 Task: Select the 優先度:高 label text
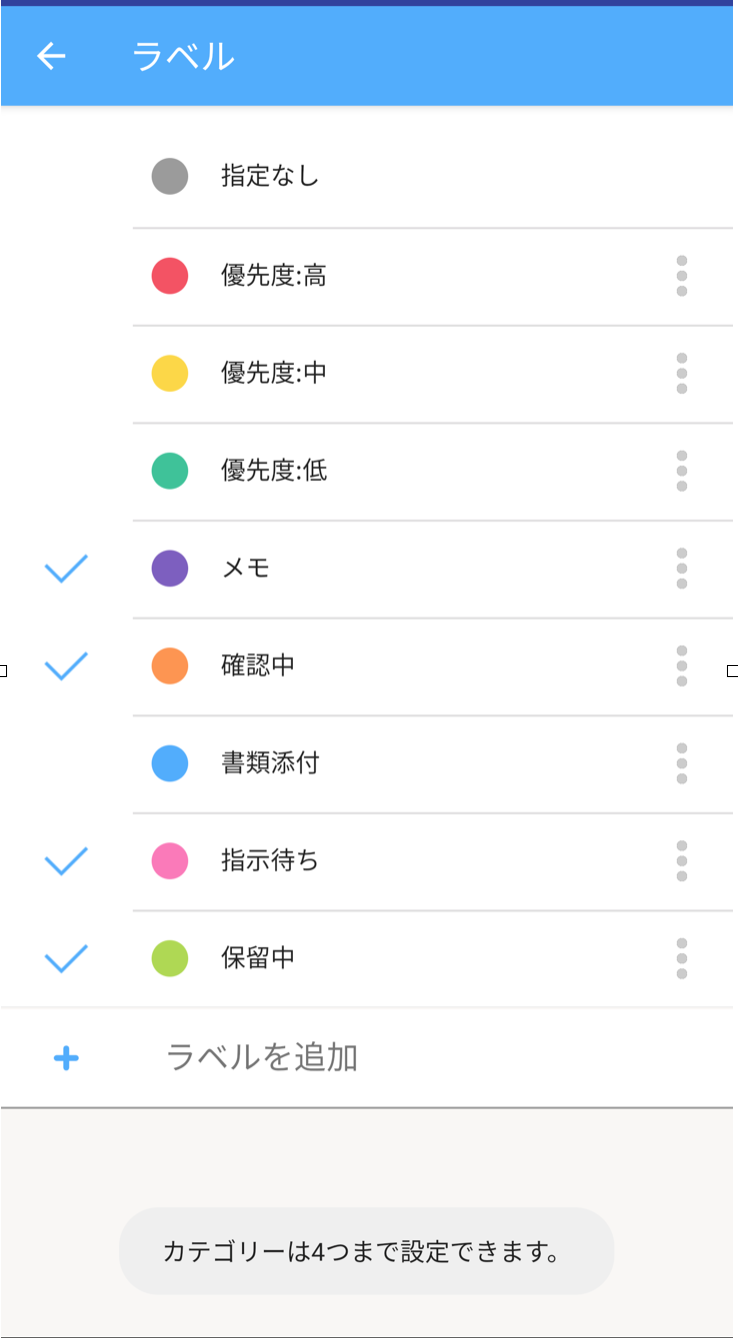coord(274,276)
